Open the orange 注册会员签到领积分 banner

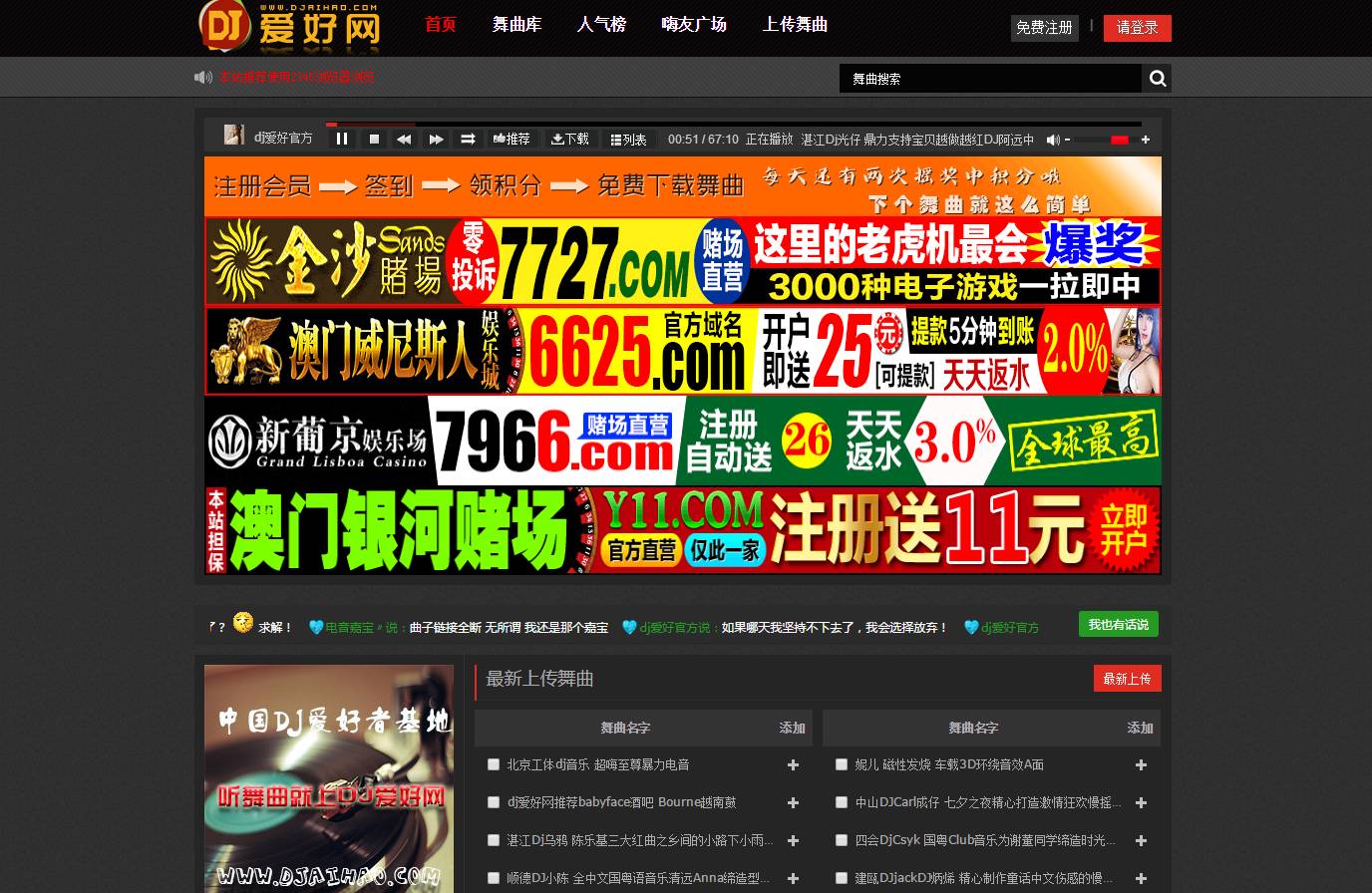pos(683,186)
